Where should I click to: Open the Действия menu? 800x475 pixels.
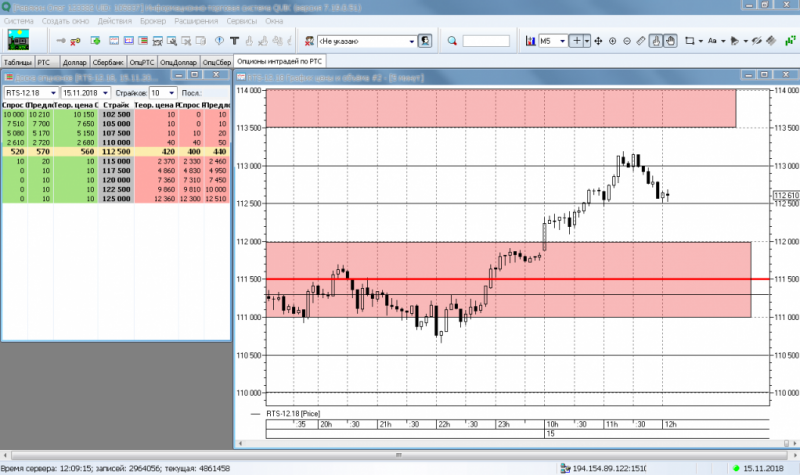coord(115,21)
